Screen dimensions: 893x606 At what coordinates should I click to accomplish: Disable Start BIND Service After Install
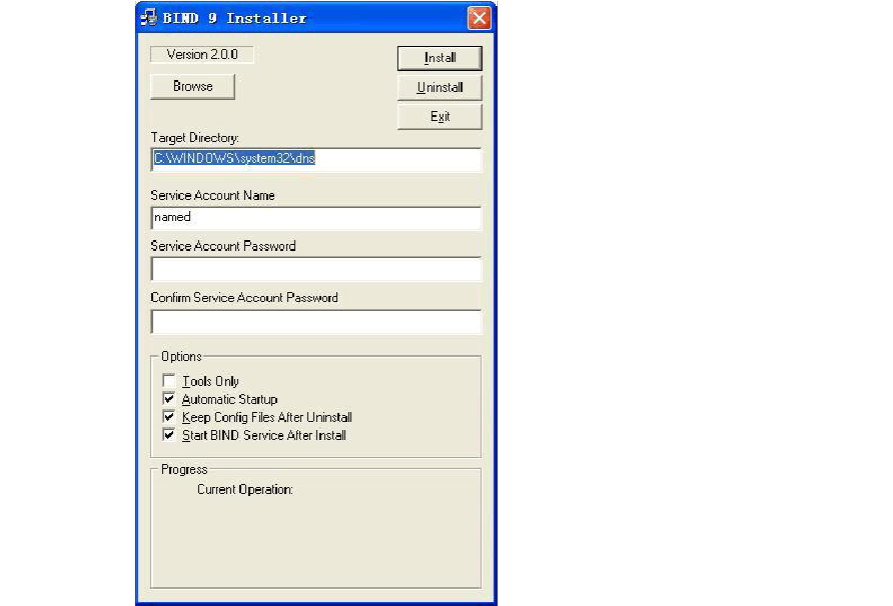click(x=168, y=435)
